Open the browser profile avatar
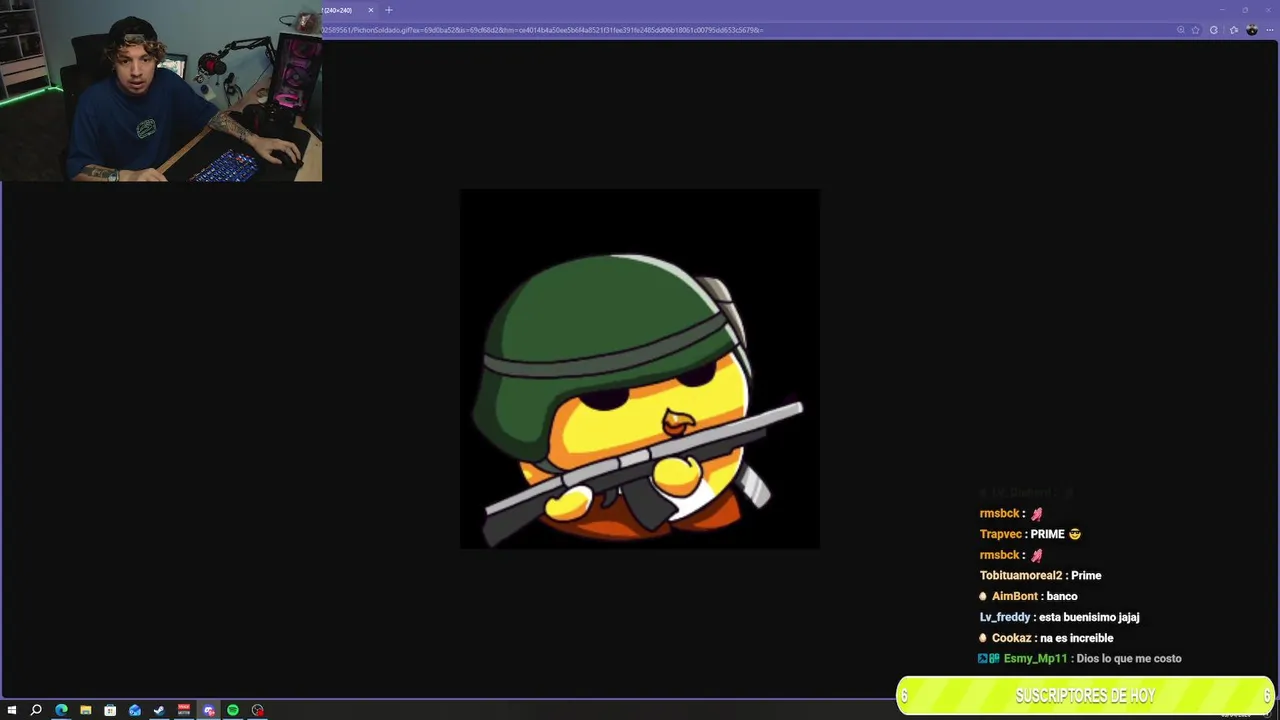Viewport: 1280px width, 720px height. pos(1252,30)
